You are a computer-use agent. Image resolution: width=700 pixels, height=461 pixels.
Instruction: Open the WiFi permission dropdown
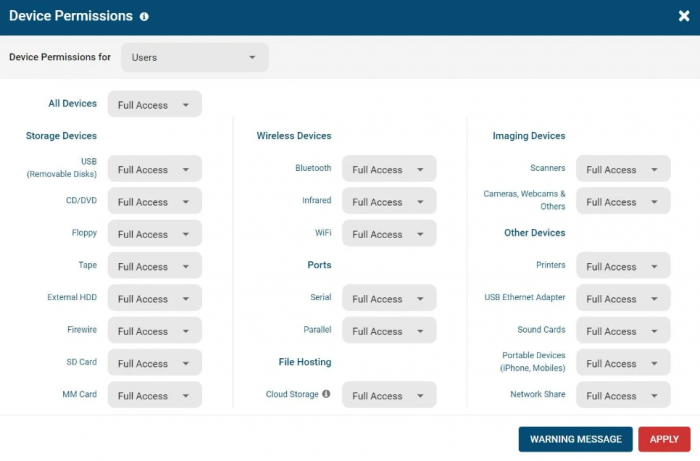tap(389, 234)
